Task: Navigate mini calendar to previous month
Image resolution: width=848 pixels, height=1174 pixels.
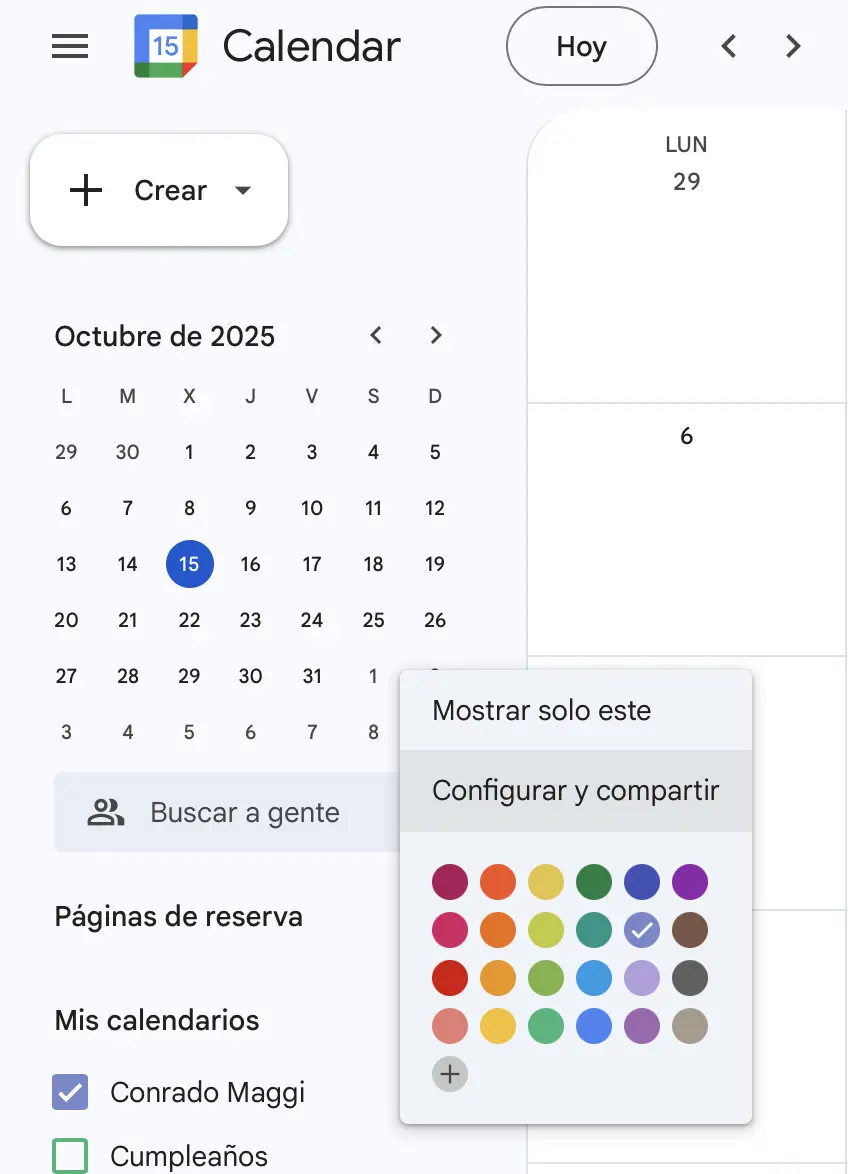Action: (x=375, y=336)
